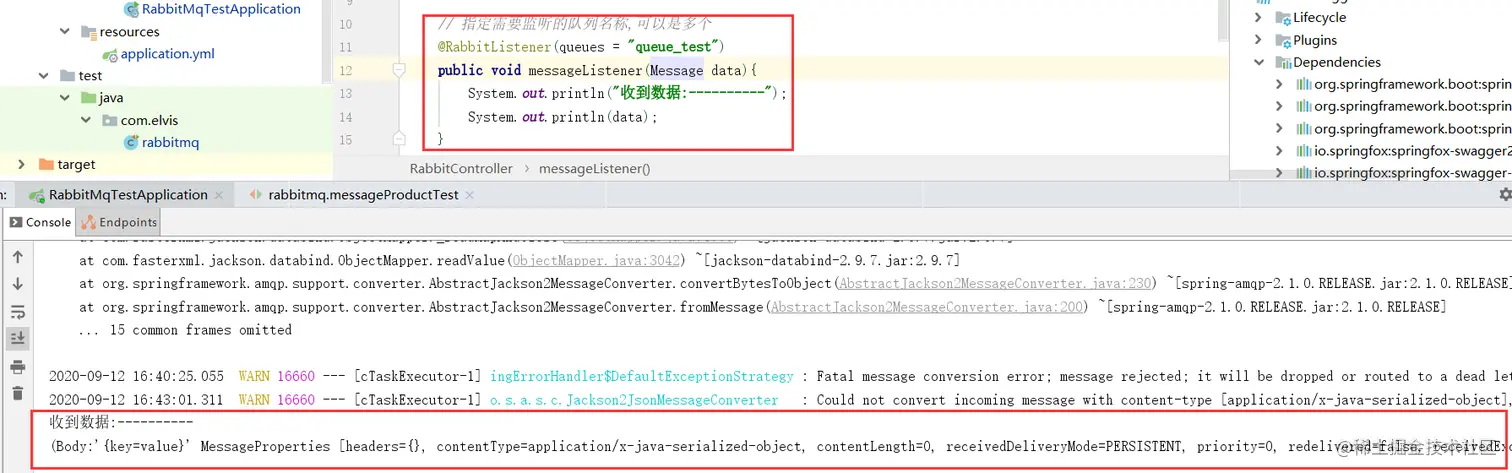Screen dimensions: 1512x473
Task: Open RabbitMqTestApplication class in project tree
Action: 221,9
